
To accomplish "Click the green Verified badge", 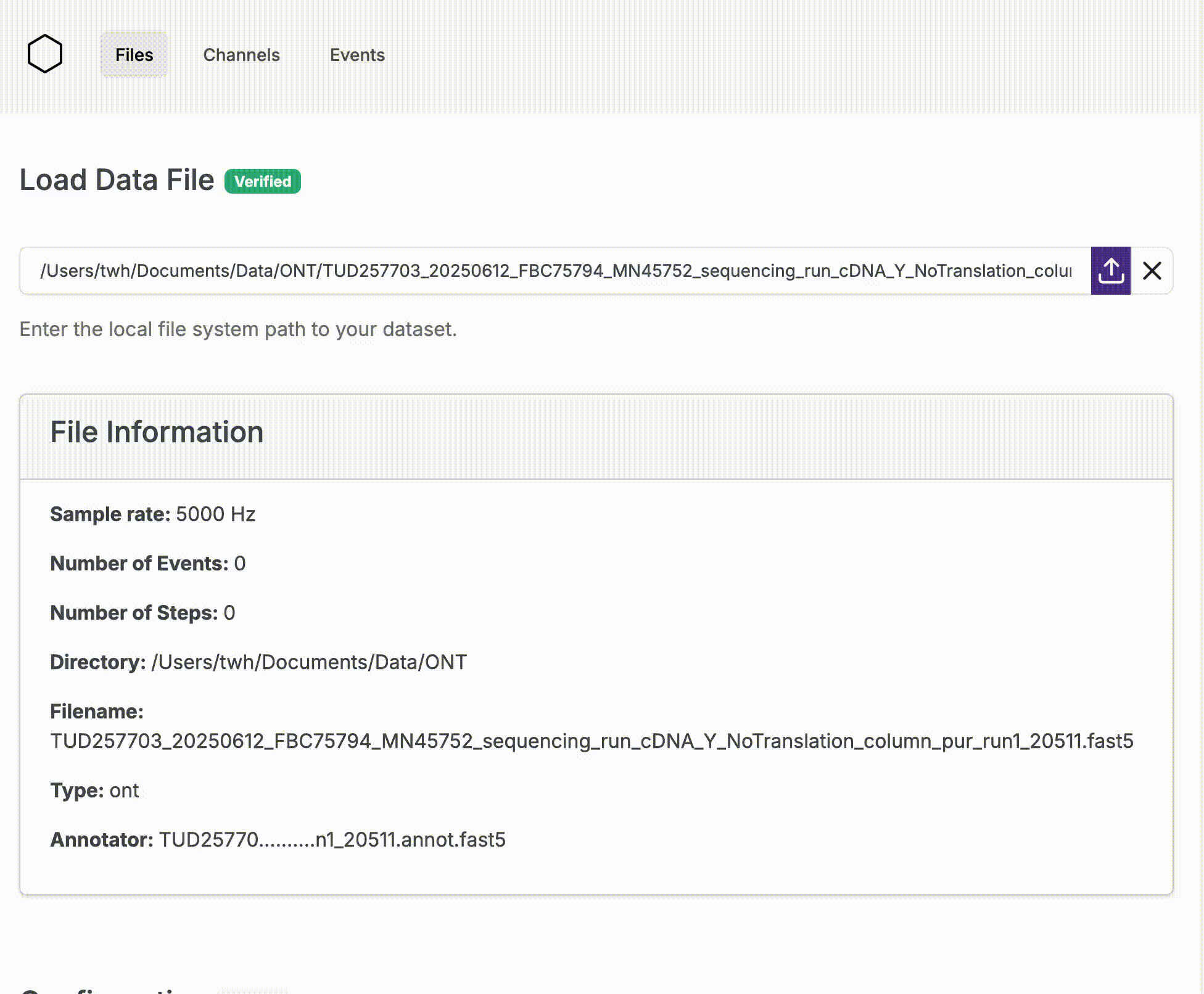I will click(263, 181).
